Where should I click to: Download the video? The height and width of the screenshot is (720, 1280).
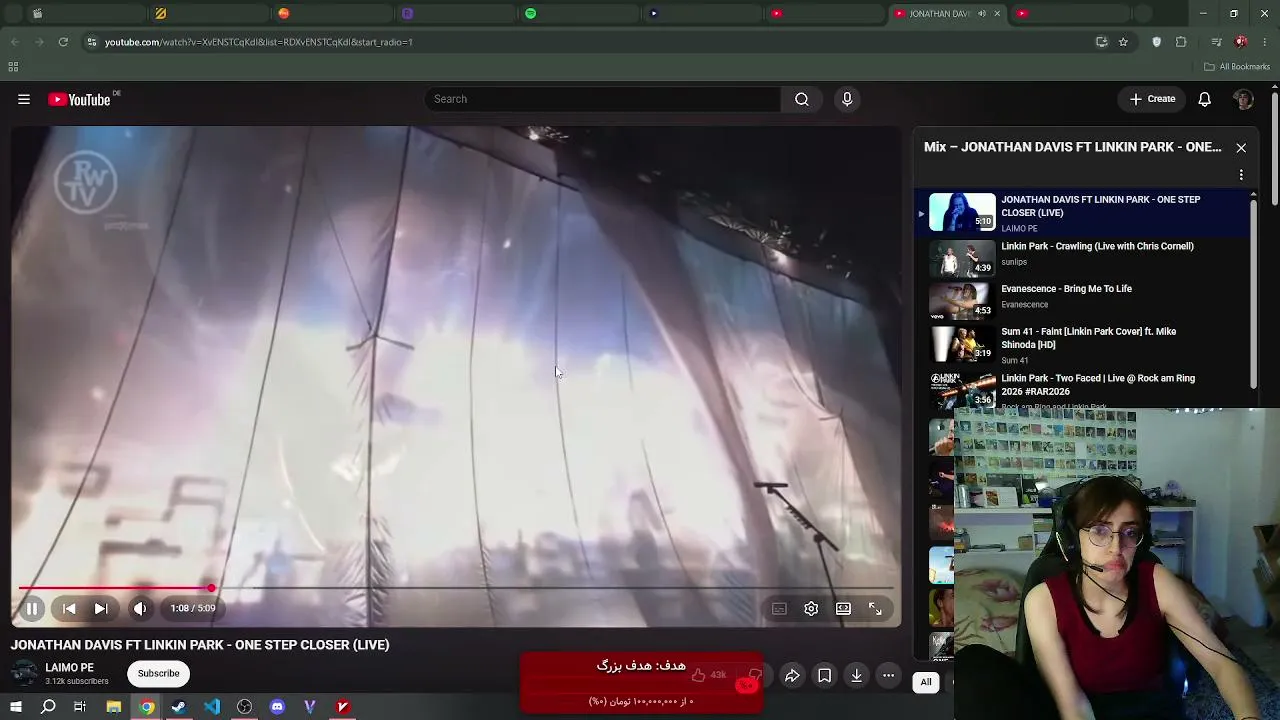857,676
